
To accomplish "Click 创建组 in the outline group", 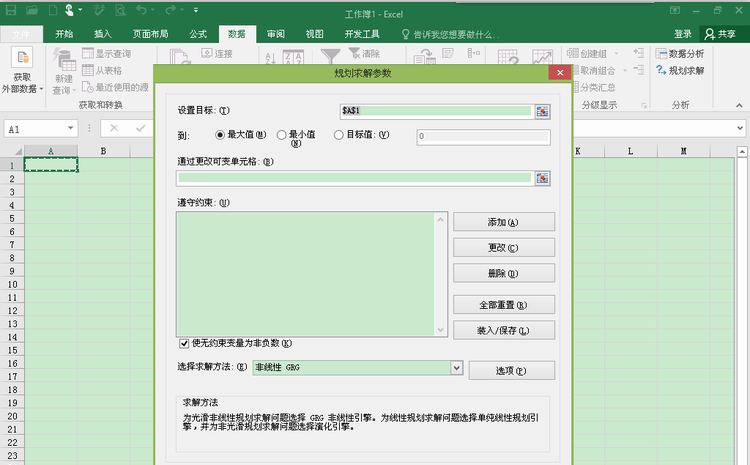I will pos(593,54).
